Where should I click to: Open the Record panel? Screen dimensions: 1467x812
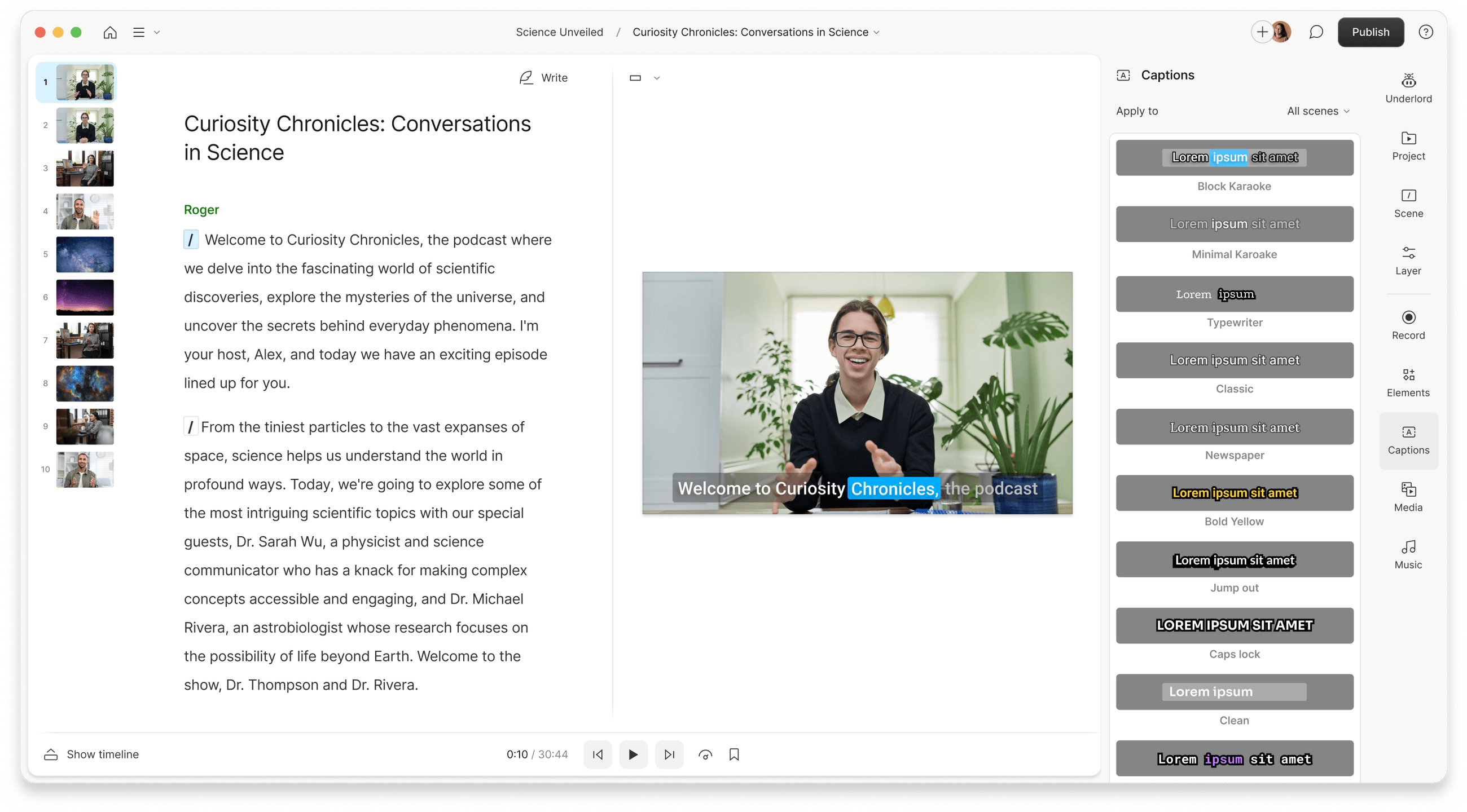pos(1408,325)
